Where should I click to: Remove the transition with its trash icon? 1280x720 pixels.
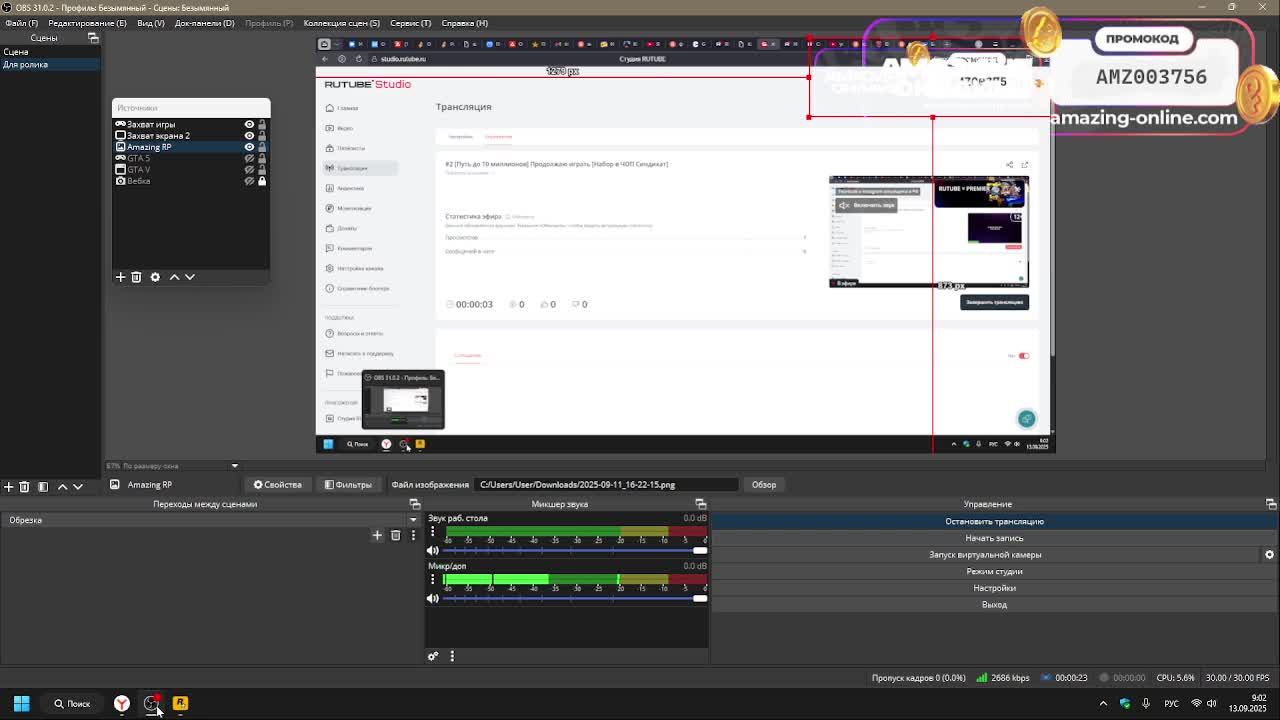click(395, 536)
